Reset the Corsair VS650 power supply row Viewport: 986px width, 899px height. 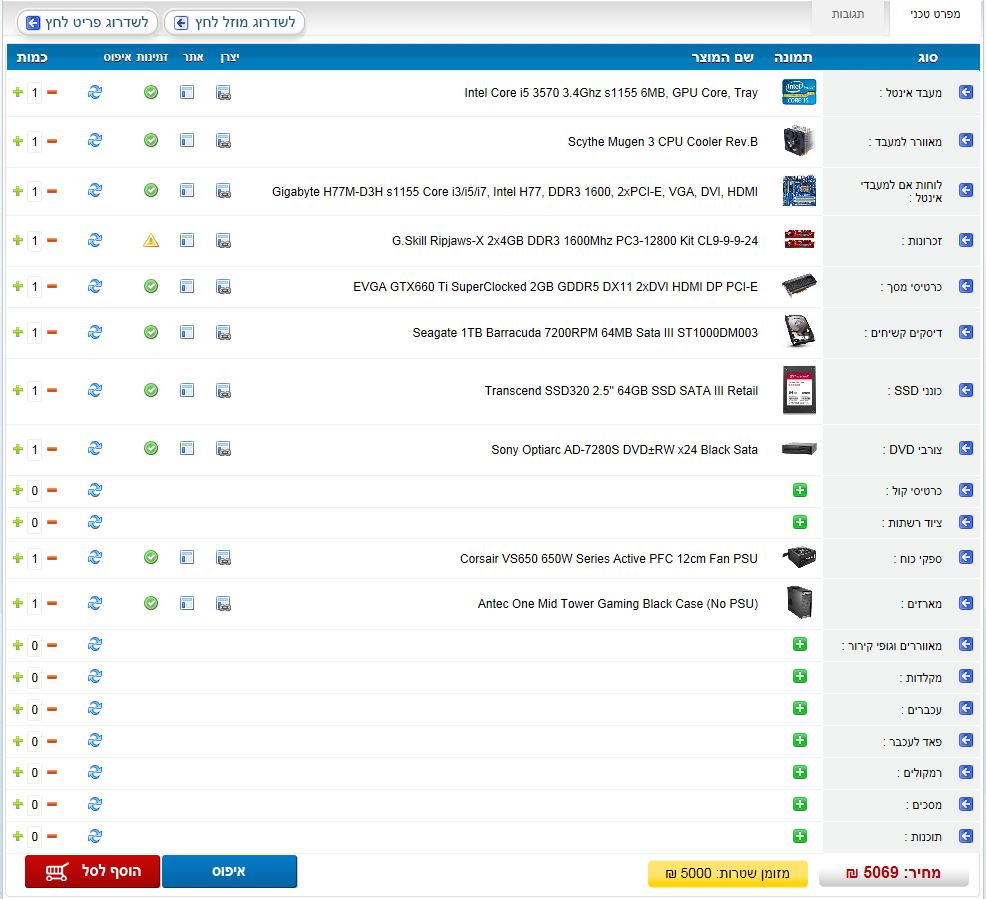pos(95,558)
